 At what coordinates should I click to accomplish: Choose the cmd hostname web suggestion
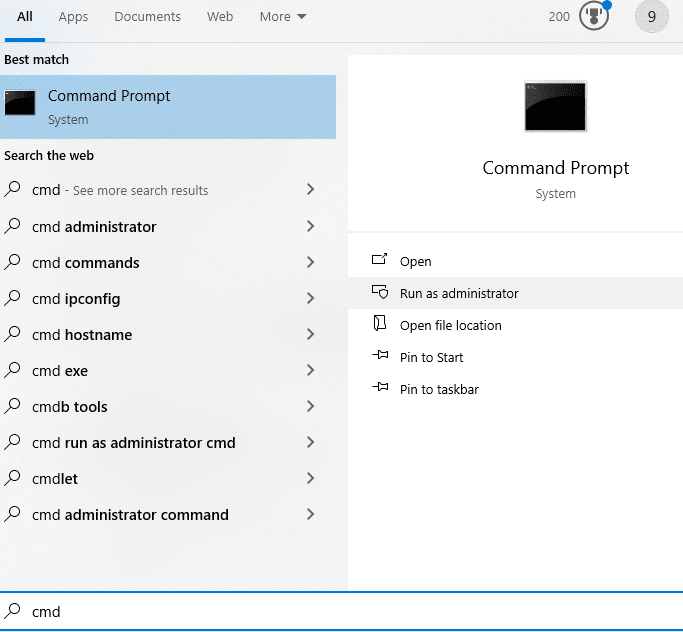82,335
